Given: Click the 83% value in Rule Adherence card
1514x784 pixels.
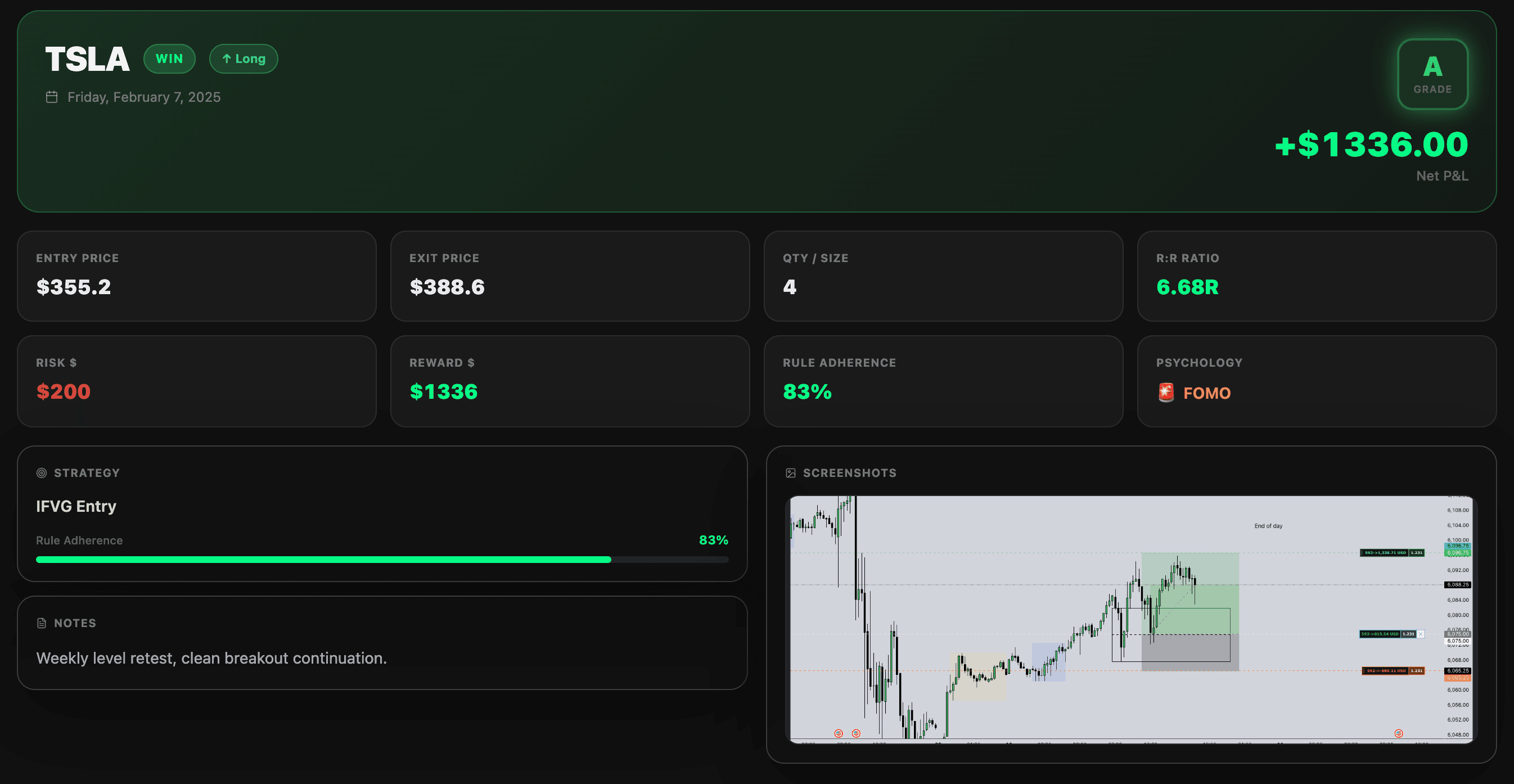Looking at the screenshot, I should pos(807,391).
